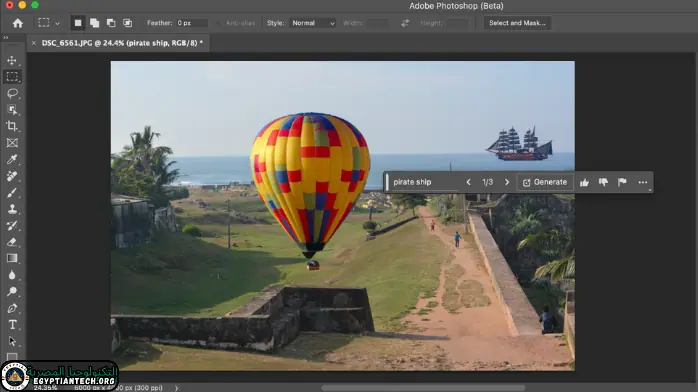Choose Add to selection mode
This screenshot has height=392, width=698.
point(94,23)
